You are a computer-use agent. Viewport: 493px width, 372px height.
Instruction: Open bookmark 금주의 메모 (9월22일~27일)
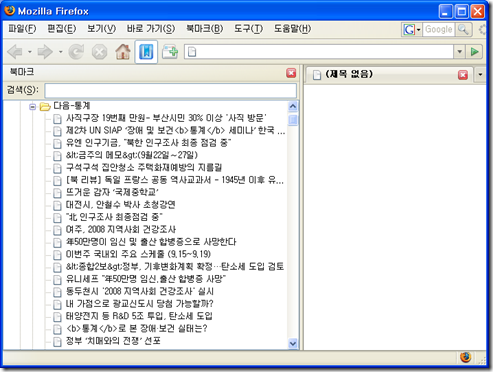[132, 155]
